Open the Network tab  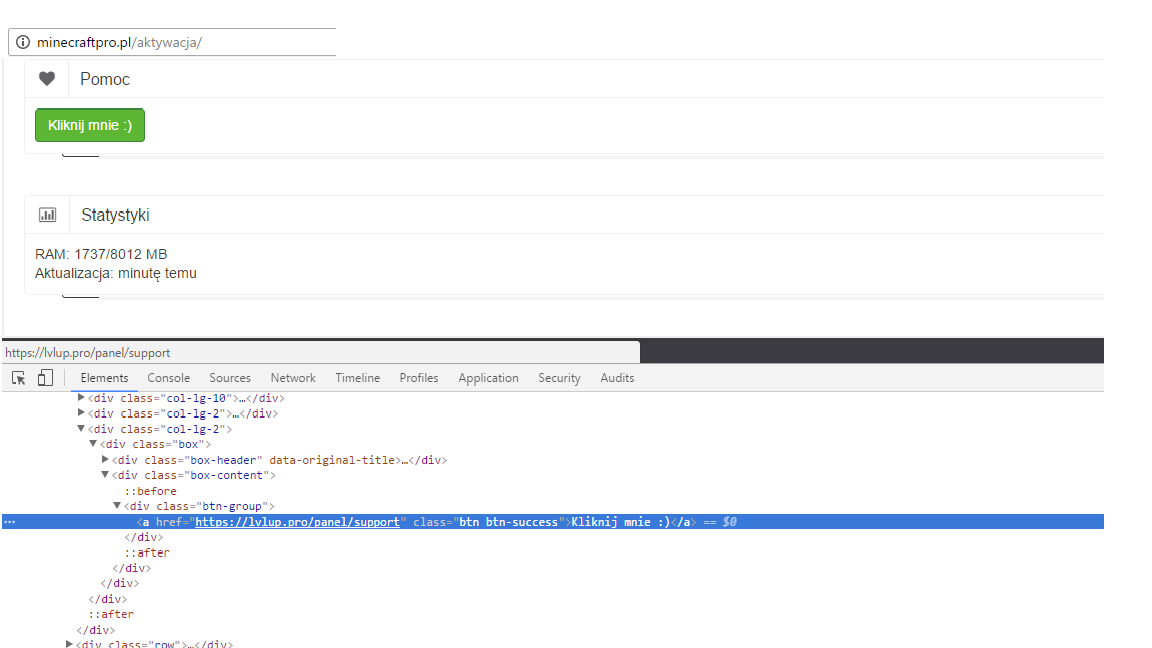tap(293, 378)
